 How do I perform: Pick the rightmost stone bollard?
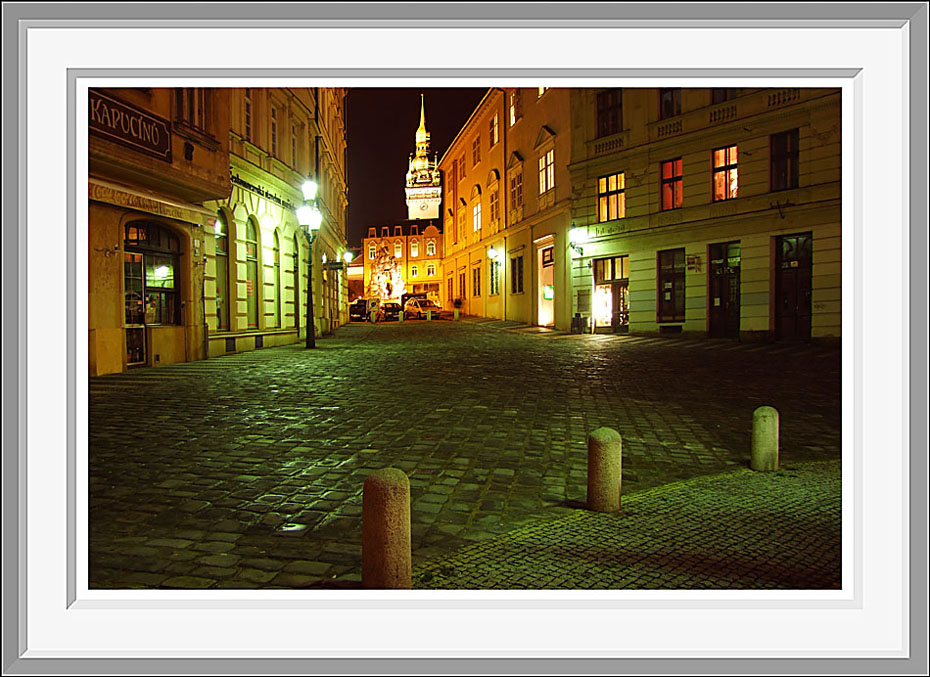[x=765, y=439]
